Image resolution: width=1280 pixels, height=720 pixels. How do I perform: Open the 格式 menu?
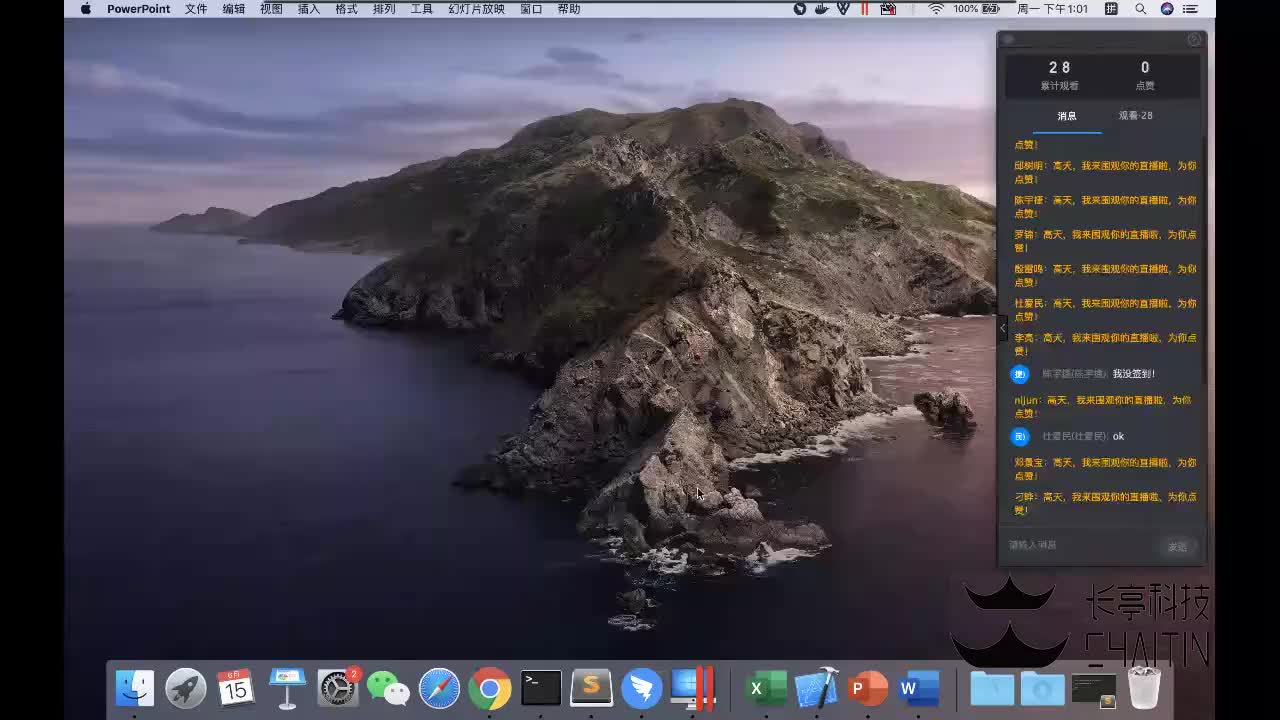click(x=347, y=9)
